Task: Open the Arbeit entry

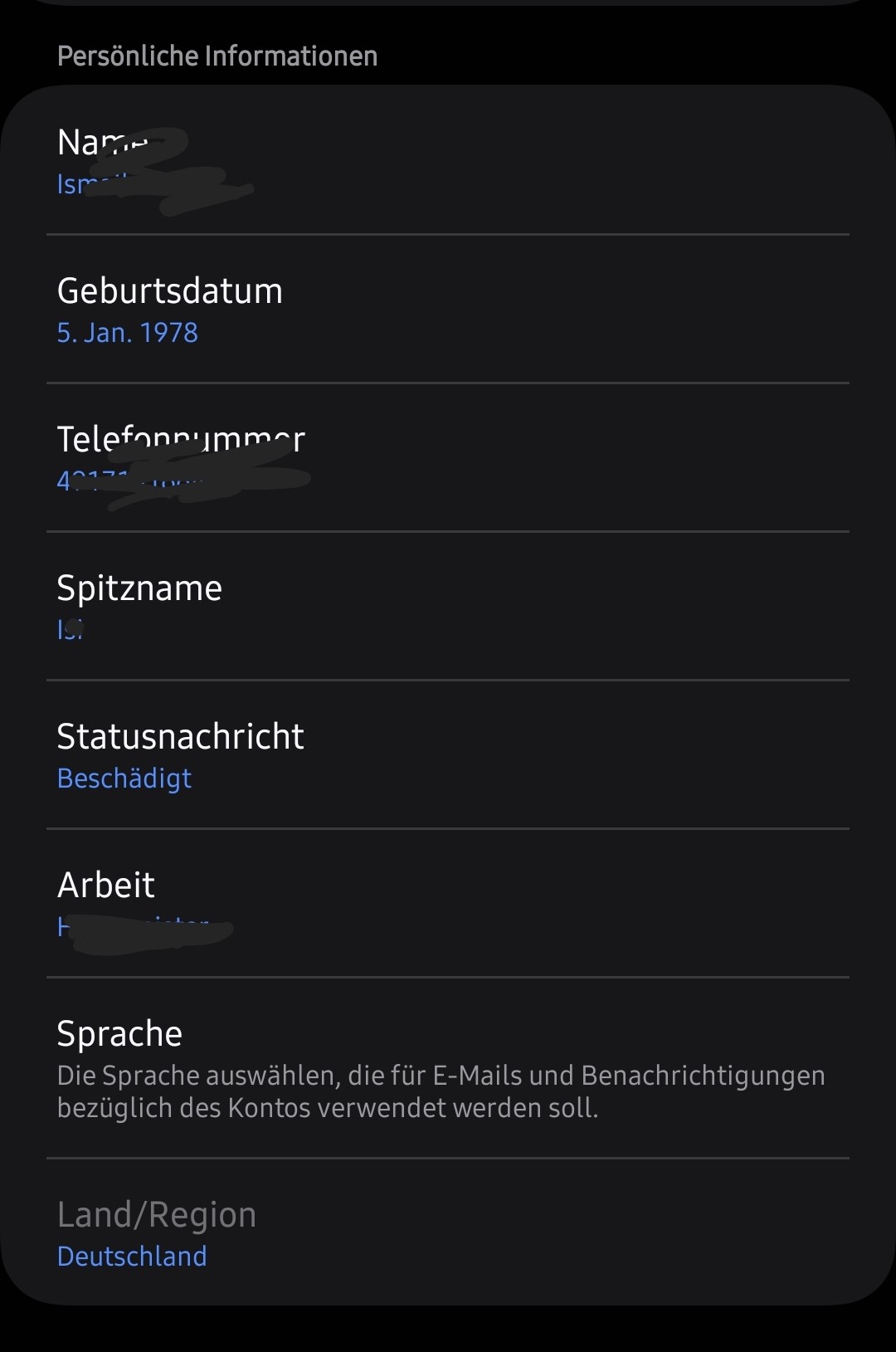Action: [448, 904]
